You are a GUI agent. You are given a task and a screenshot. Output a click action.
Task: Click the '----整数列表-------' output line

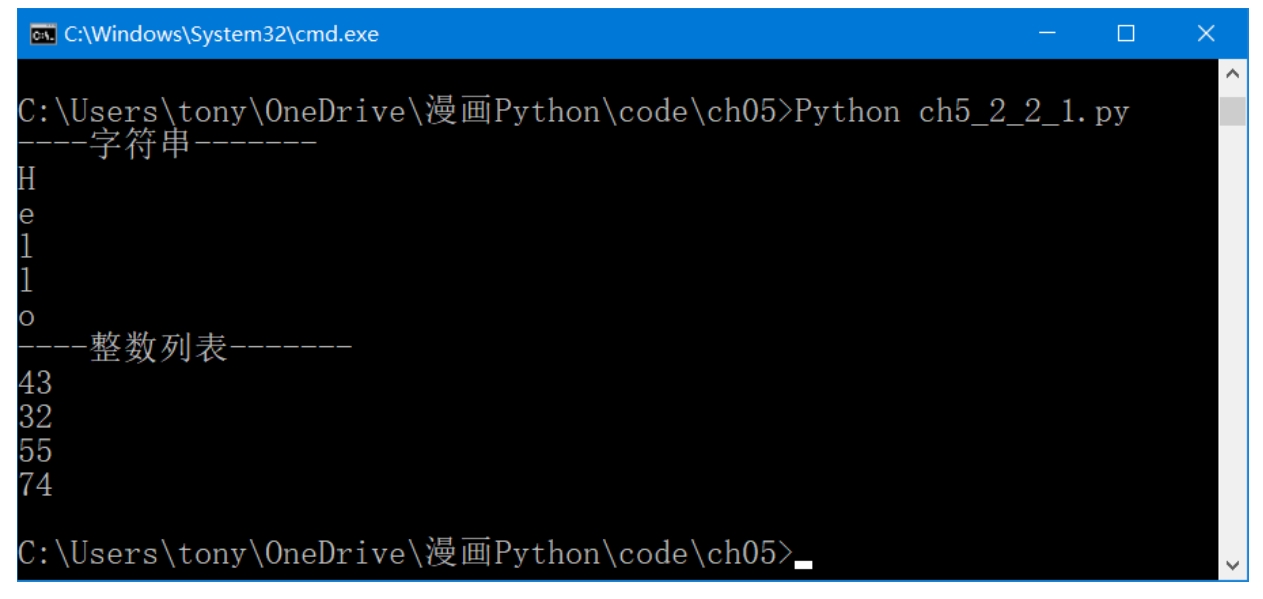click(185, 349)
